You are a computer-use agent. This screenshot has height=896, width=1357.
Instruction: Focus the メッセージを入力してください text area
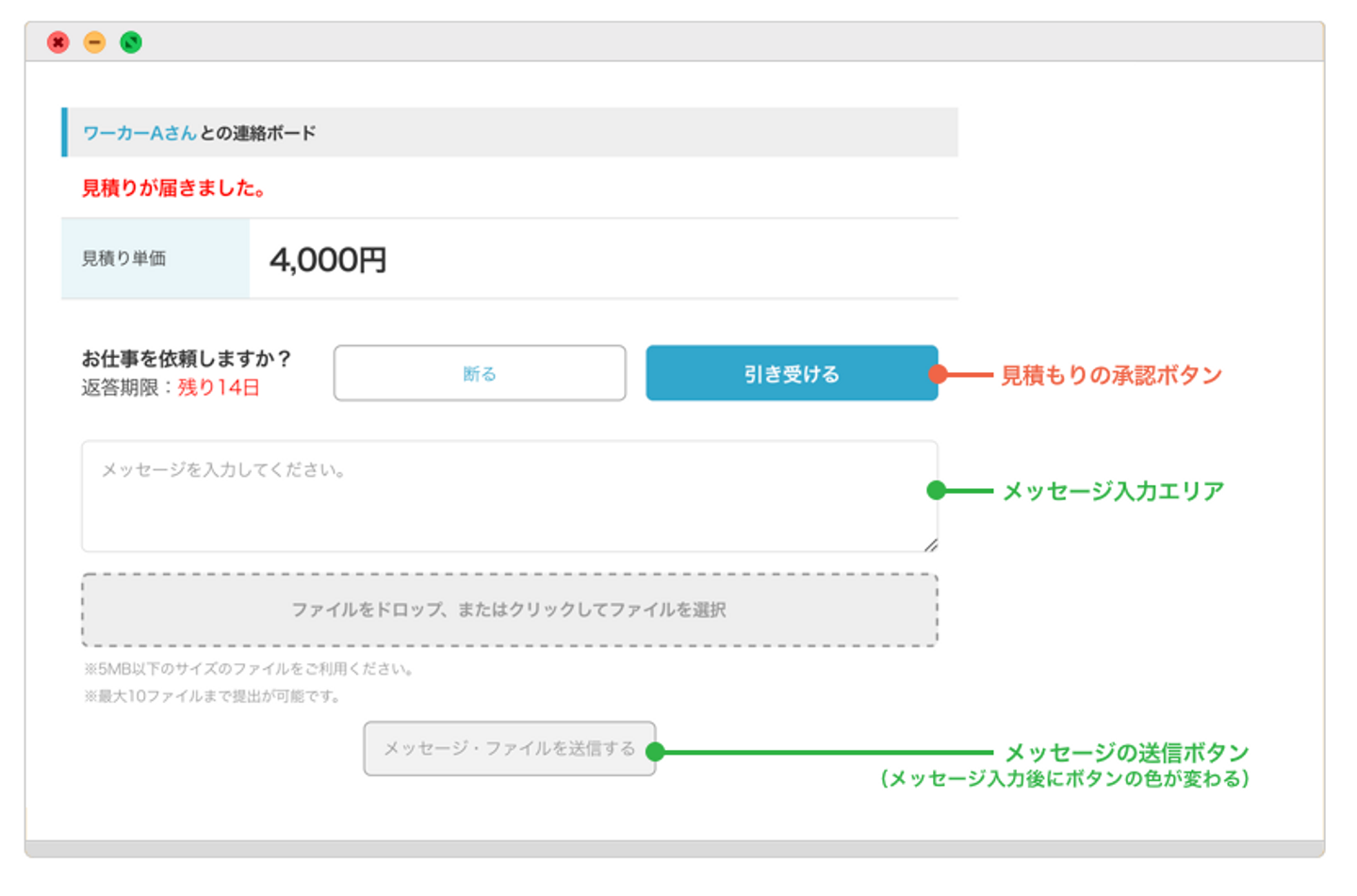click(509, 496)
